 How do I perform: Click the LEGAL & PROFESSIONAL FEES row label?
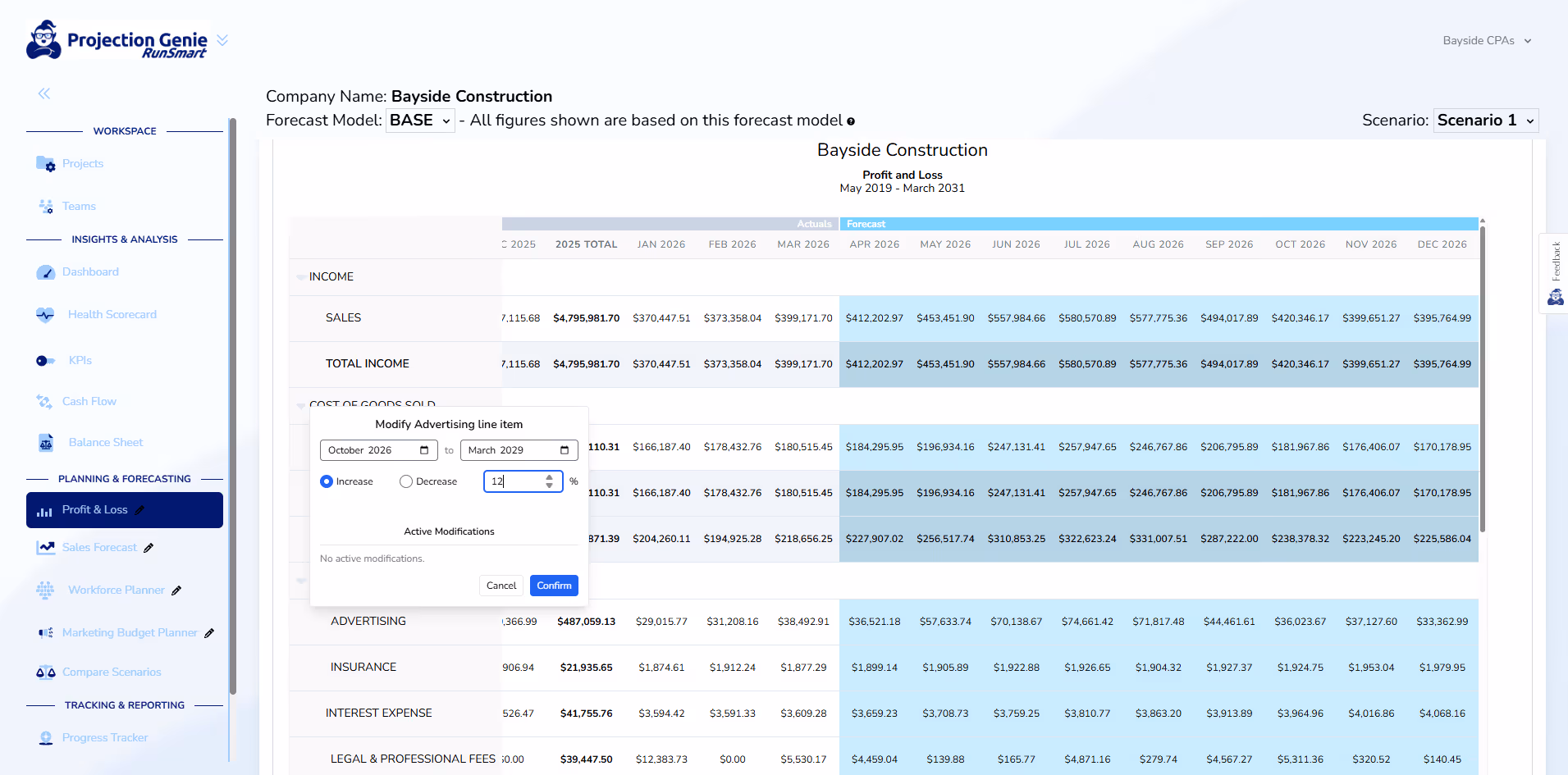(x=413, y=759)
